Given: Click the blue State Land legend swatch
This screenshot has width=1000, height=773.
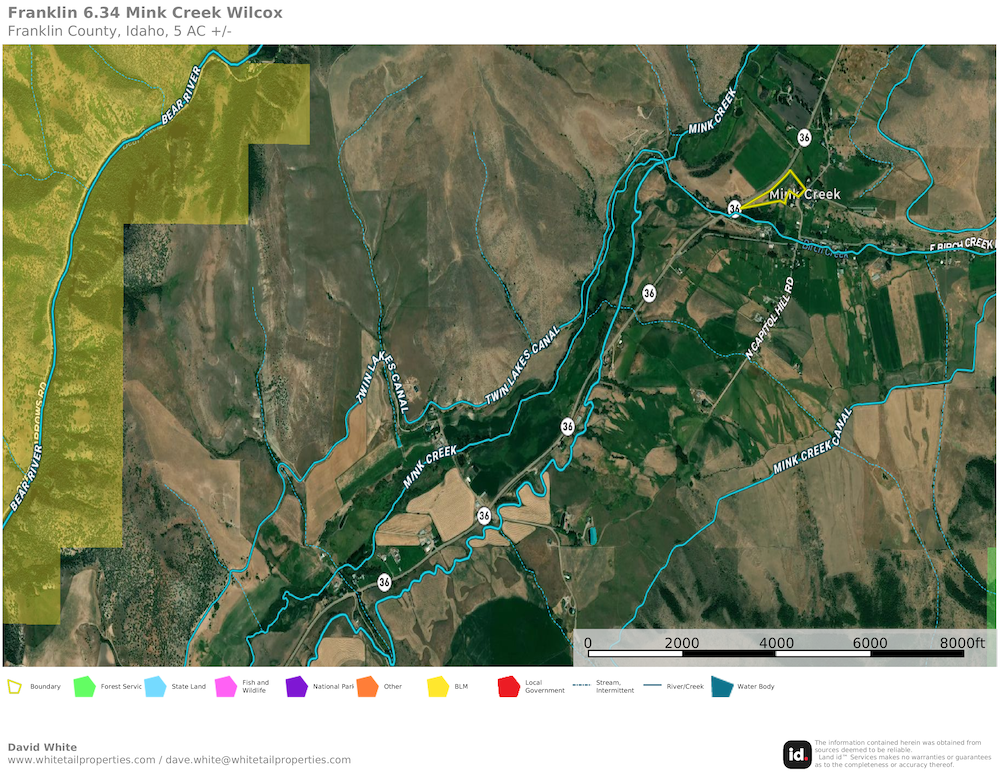Looking at the screenshot, I should 155,687.
